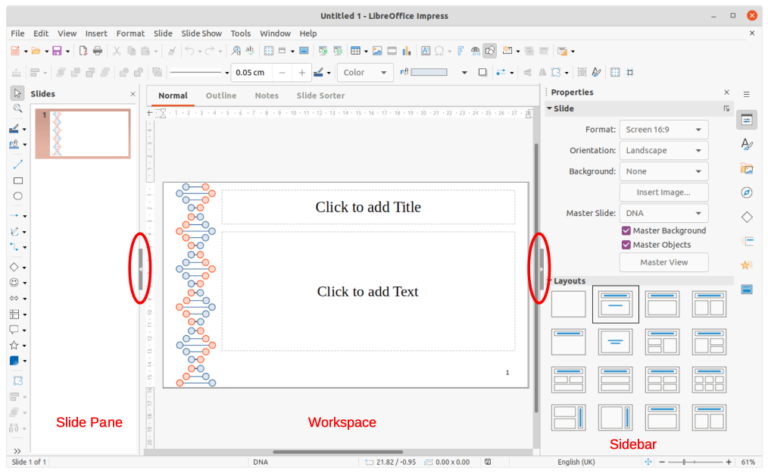Click the Print icon in toolbar
The height and width of the screenshot is (473, 768).
pos(98,51)
